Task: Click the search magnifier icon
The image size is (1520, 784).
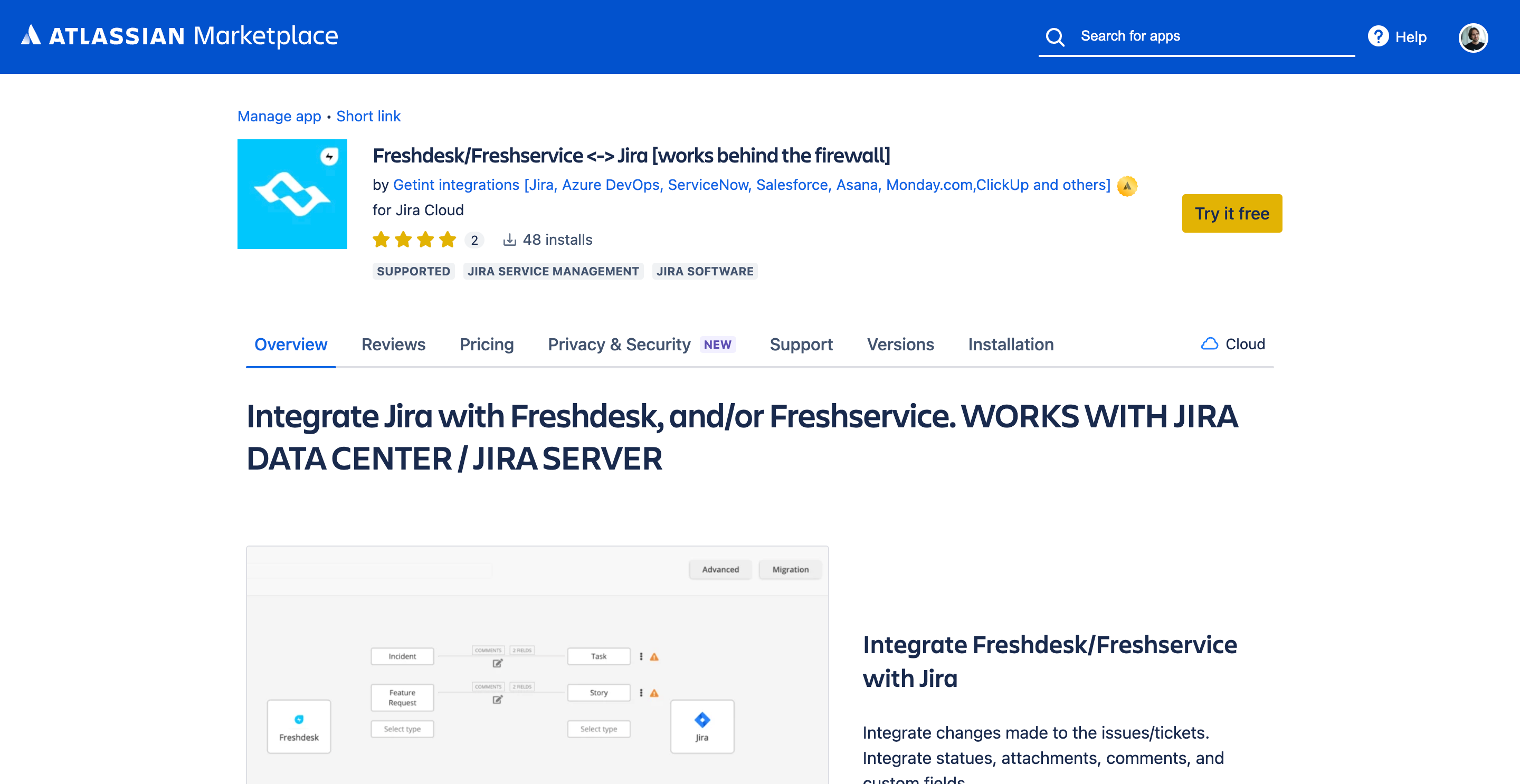Action: [x=1055, y=36]
